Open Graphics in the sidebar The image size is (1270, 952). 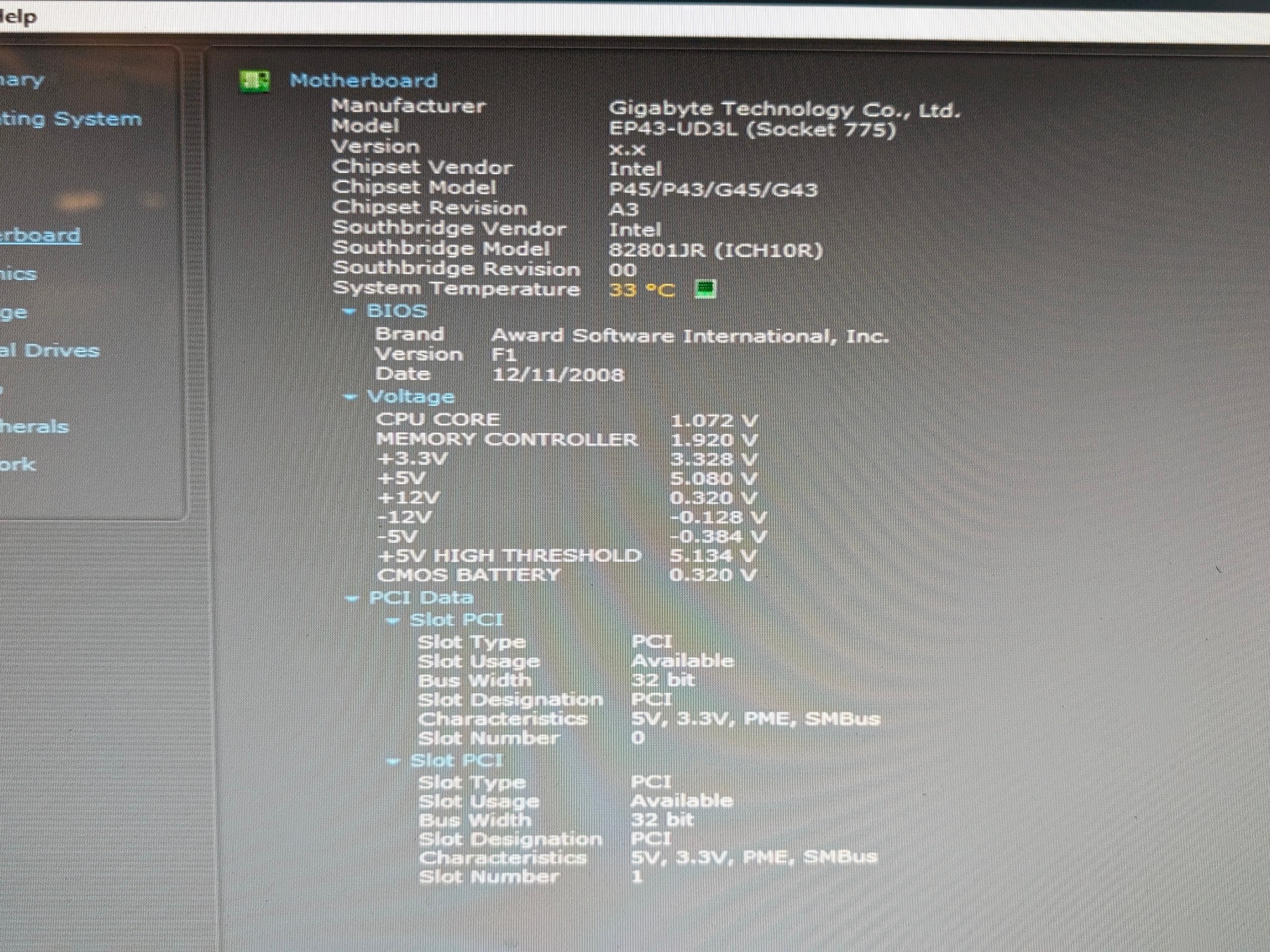[x=18, y=274]
